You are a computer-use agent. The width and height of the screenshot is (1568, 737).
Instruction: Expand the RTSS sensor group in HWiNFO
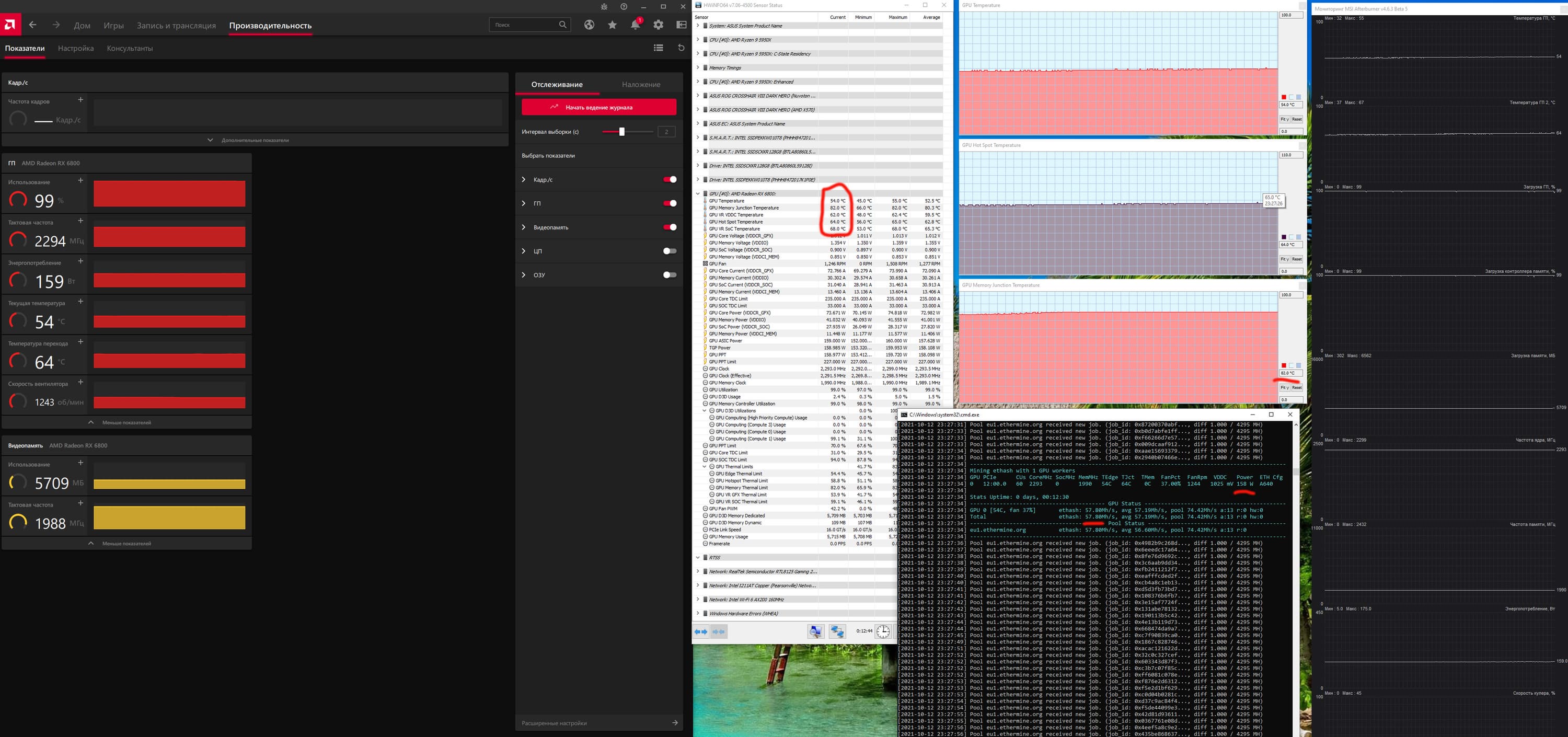pos(698,558)
